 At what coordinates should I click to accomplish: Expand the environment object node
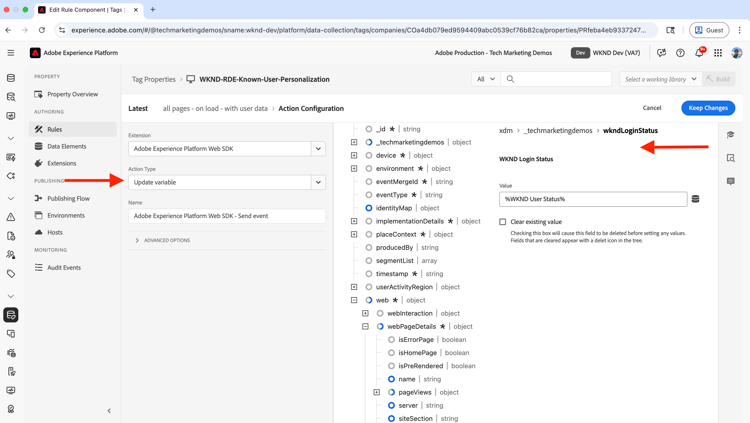[354, 168]
